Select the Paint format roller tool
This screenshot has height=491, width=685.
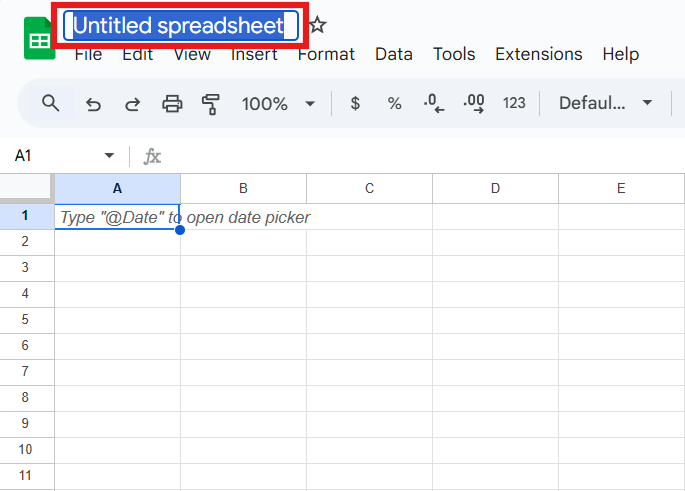(210, 103)
